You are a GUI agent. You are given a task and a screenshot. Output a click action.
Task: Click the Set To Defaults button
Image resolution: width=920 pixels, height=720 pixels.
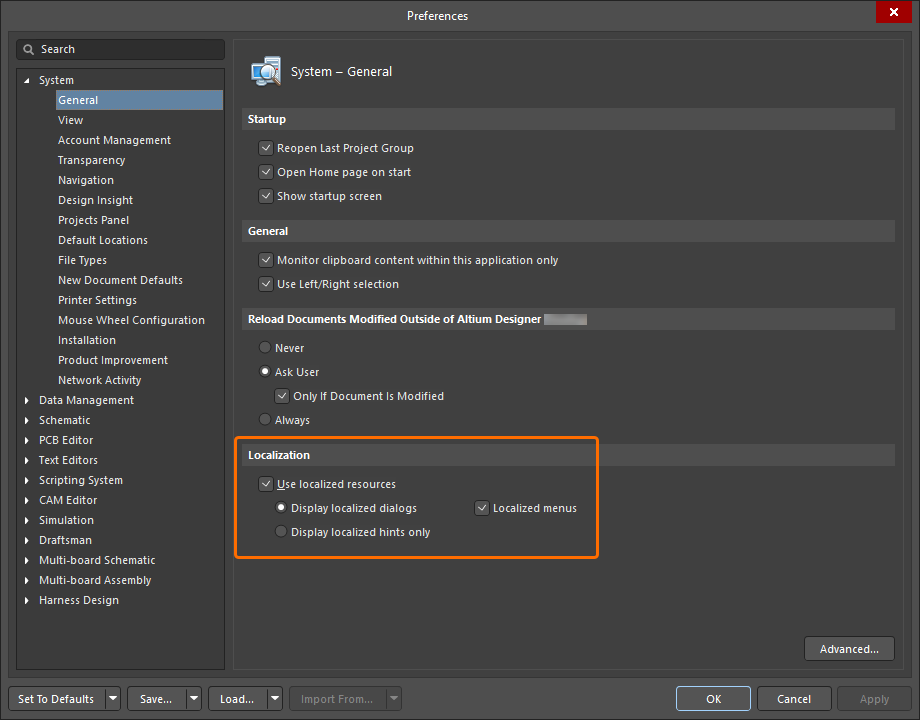click(x=56, y=699)
